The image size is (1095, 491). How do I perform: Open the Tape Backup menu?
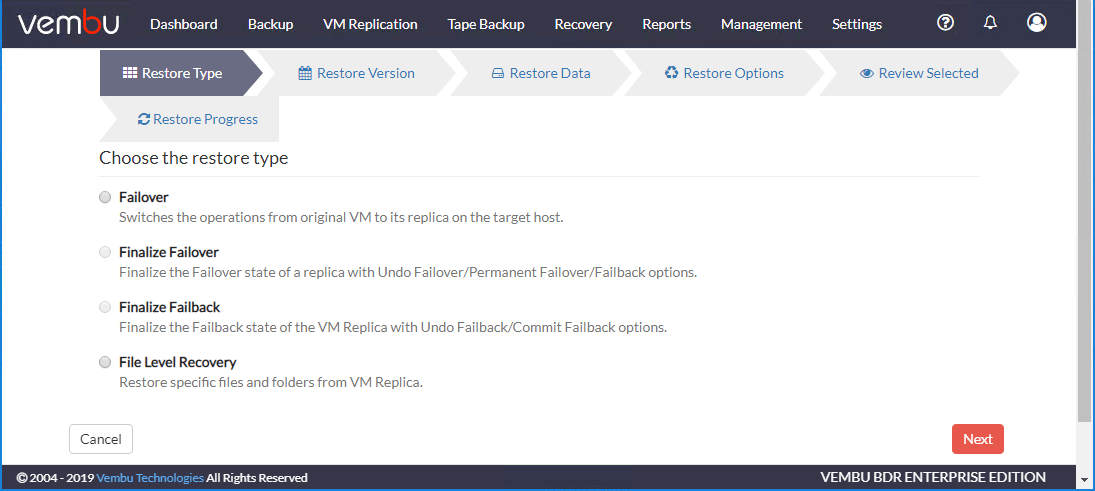(486, 24)
